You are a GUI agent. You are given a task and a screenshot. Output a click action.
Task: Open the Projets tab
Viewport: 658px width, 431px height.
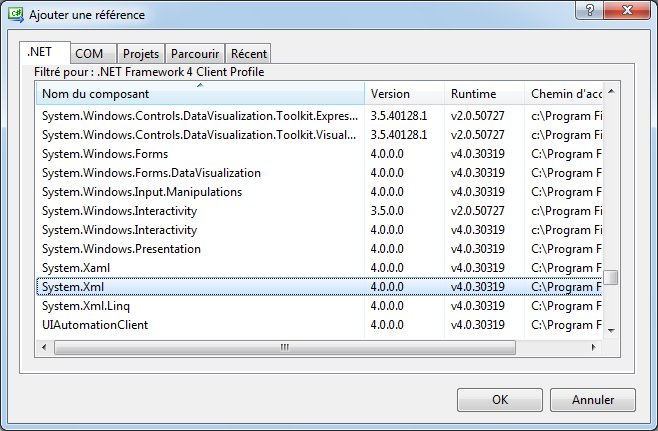141,54
